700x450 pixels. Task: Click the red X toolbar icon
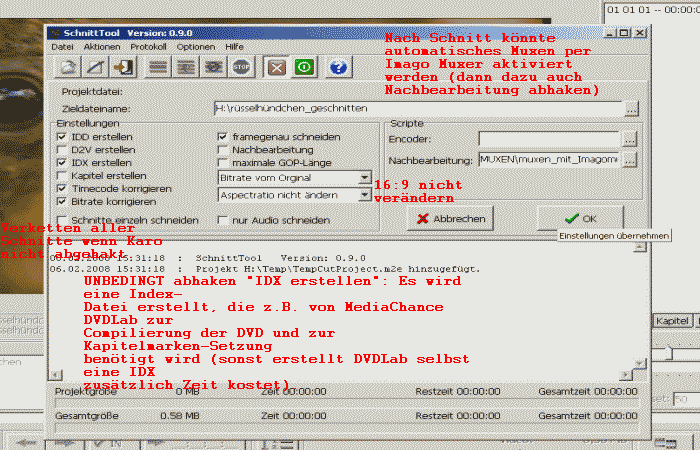[276, 68]
